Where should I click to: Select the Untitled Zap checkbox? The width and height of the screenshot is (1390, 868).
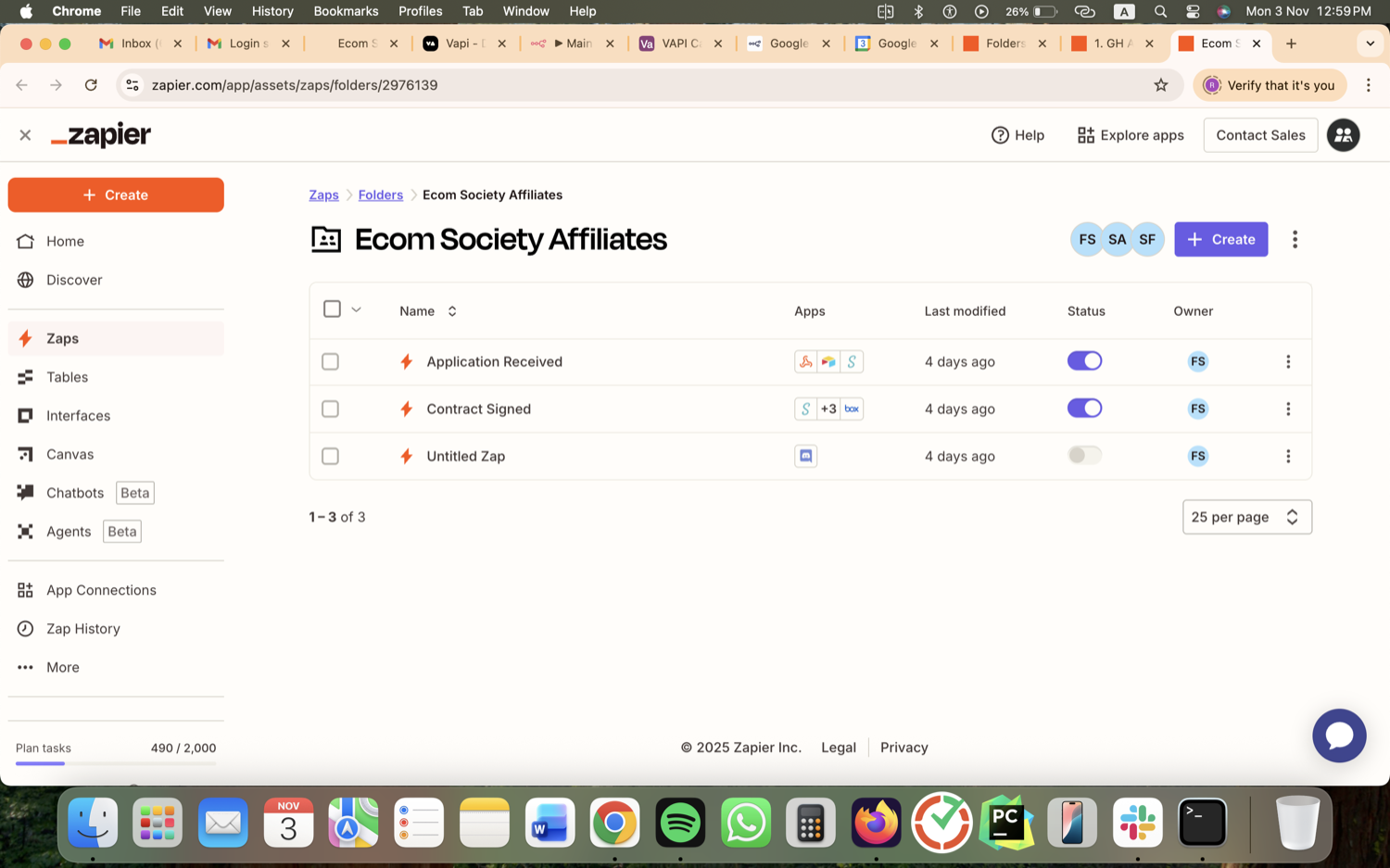click(330, 457)
